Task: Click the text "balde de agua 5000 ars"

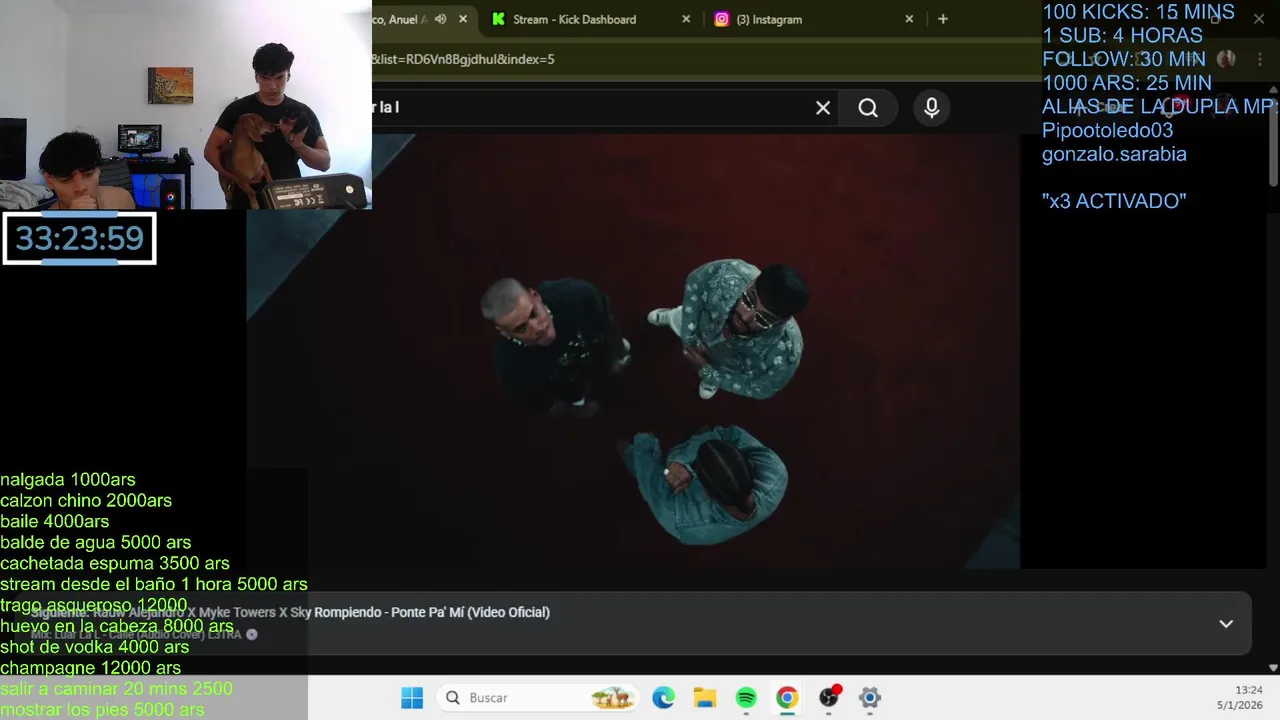Action: pos(96,543)
